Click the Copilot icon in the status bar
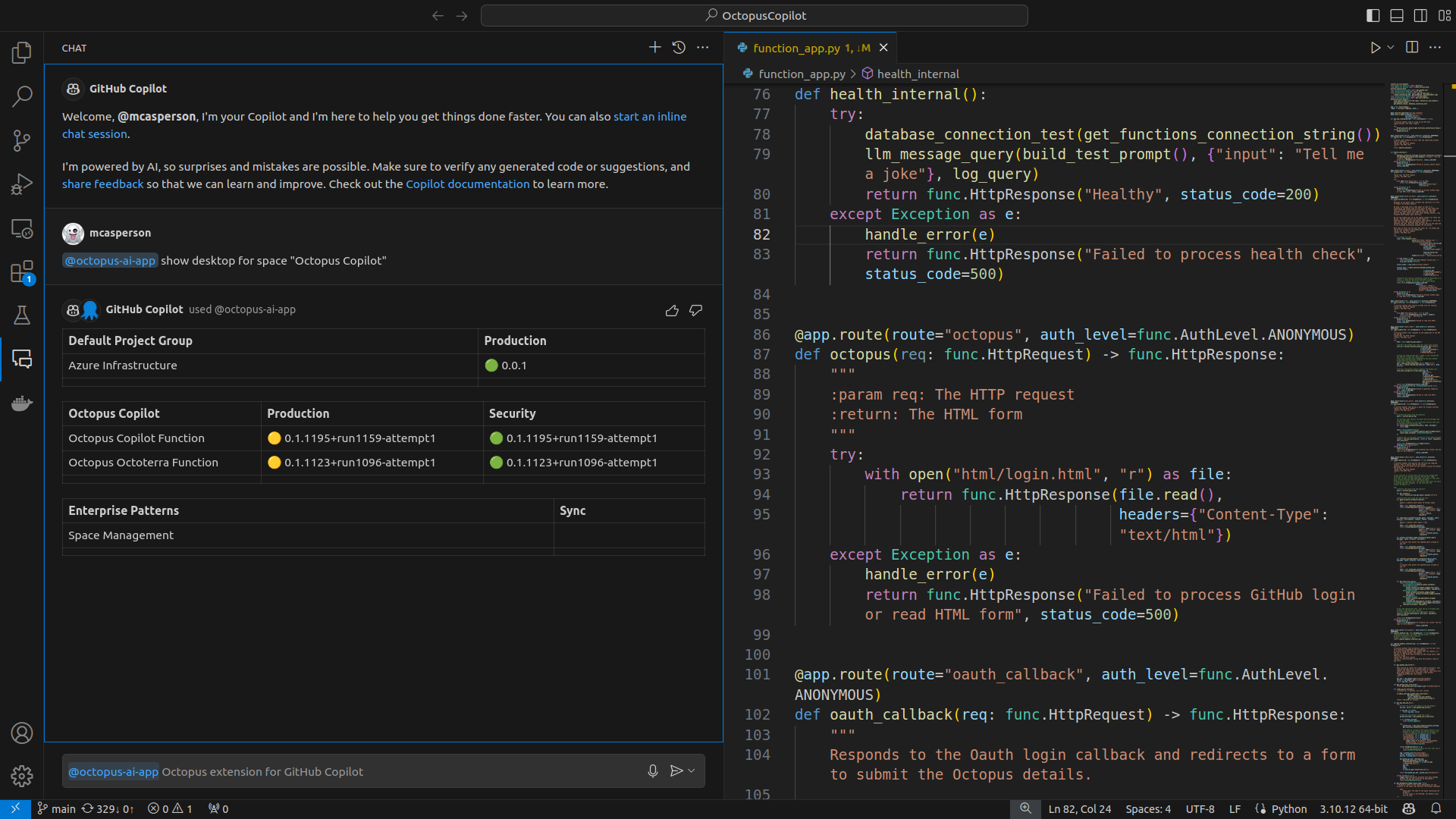This screenshot has height=819, width=1456. [1409, 808]
